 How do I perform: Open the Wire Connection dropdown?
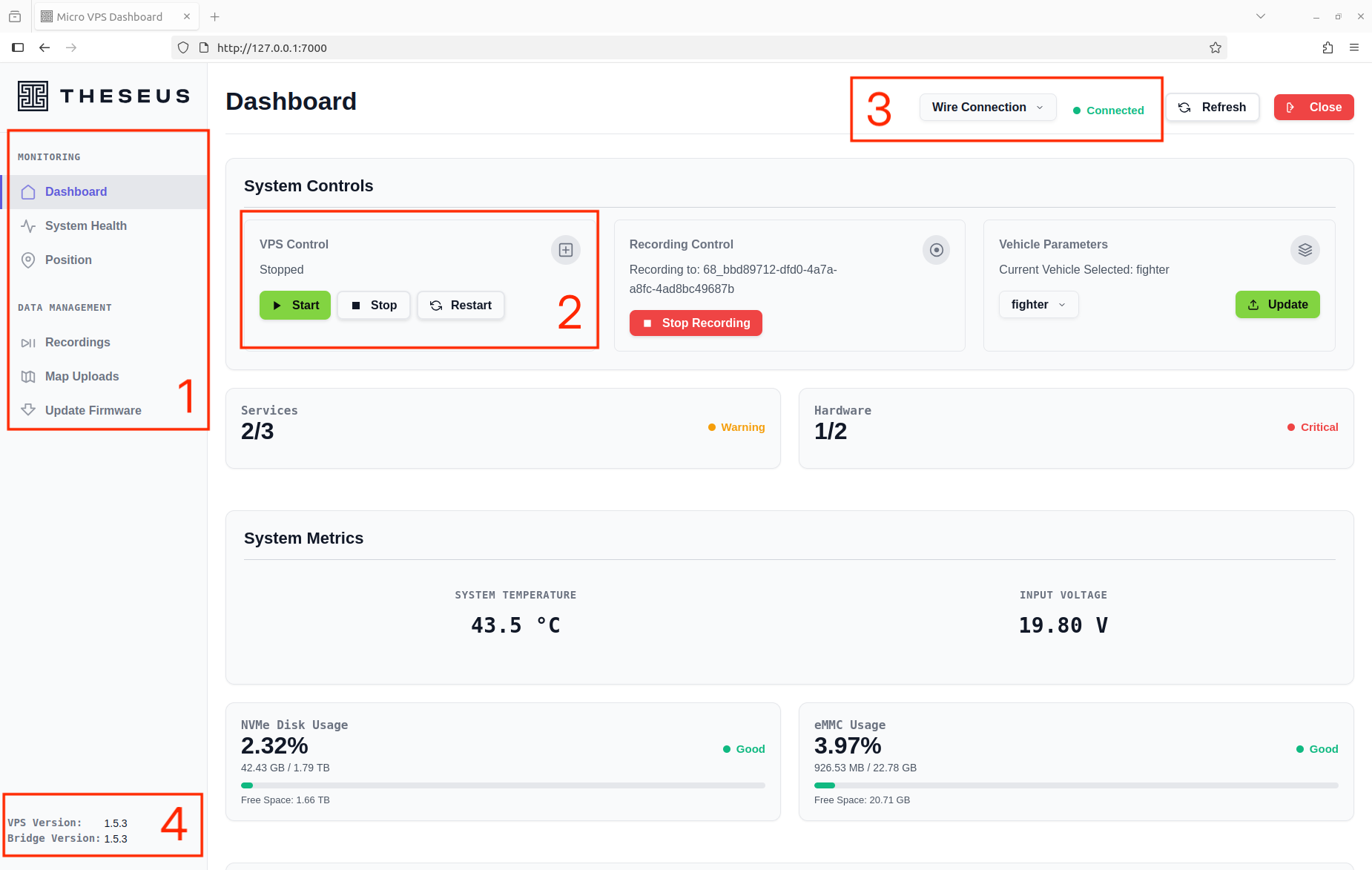point(987,108)
